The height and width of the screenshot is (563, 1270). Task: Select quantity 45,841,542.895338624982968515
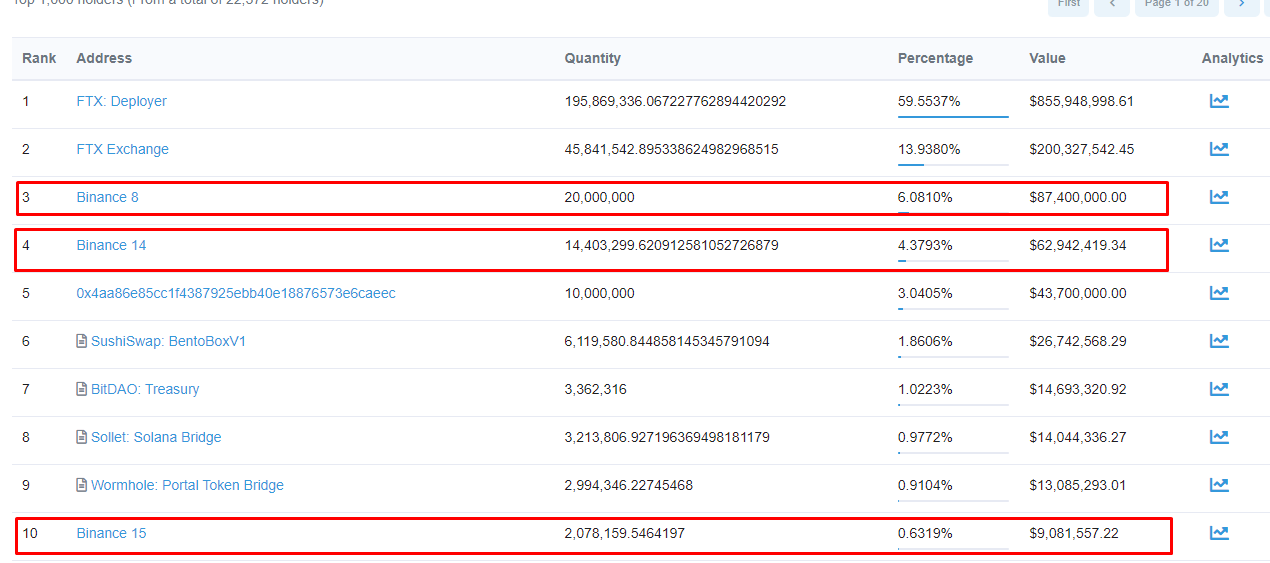click(x=672, y=149)
